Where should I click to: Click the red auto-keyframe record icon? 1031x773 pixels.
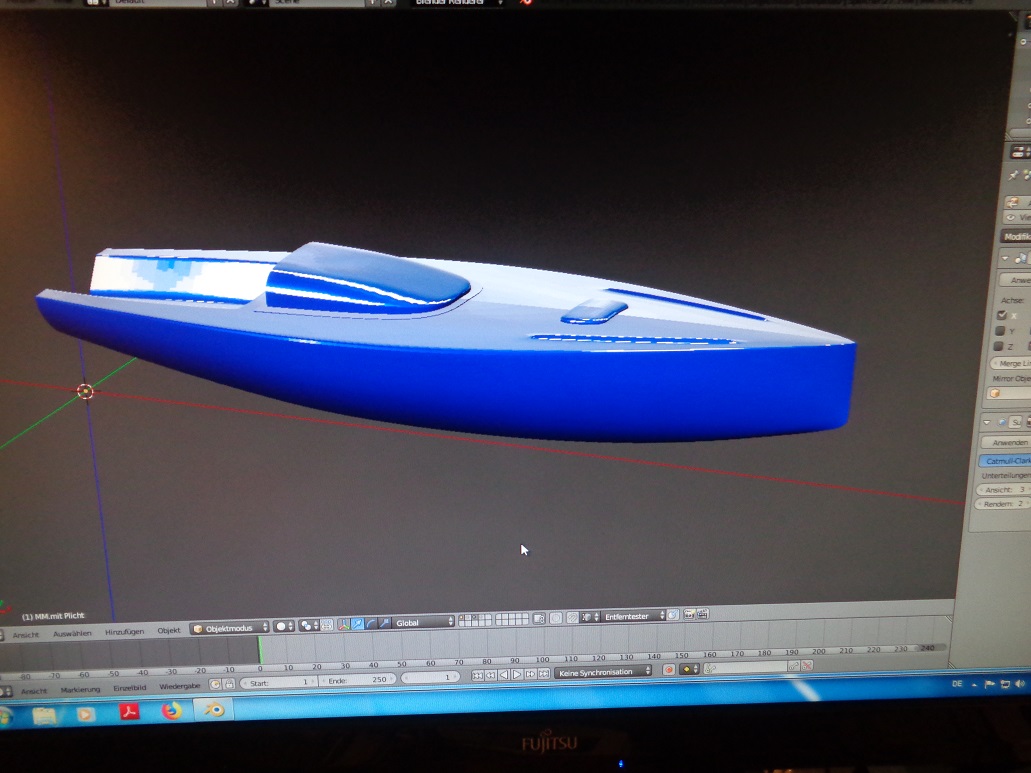pyautogui.click(x=669, y=669)
